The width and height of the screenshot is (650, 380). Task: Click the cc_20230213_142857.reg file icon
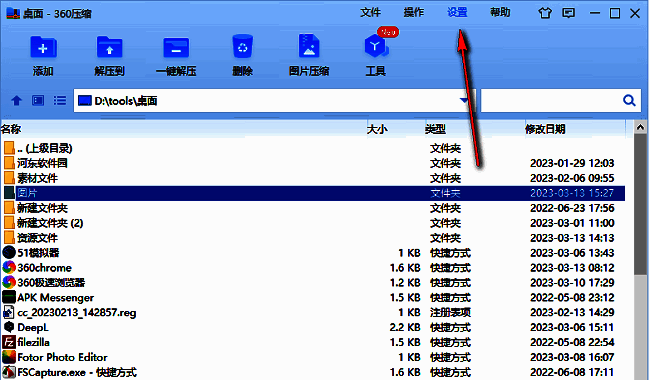point(9,312)
